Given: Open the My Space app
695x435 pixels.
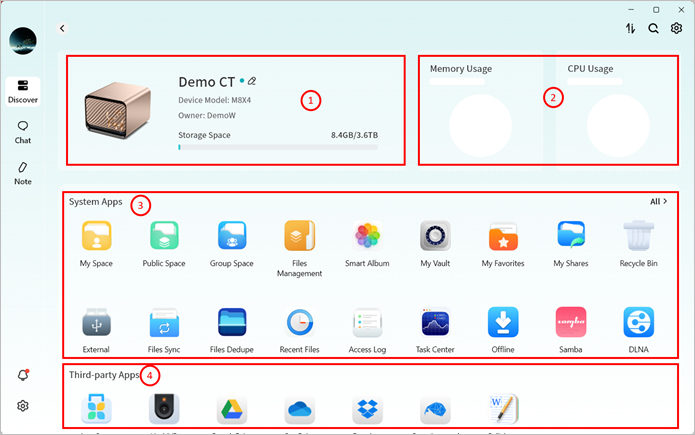Looking at the screenshot, I should 96,237.
